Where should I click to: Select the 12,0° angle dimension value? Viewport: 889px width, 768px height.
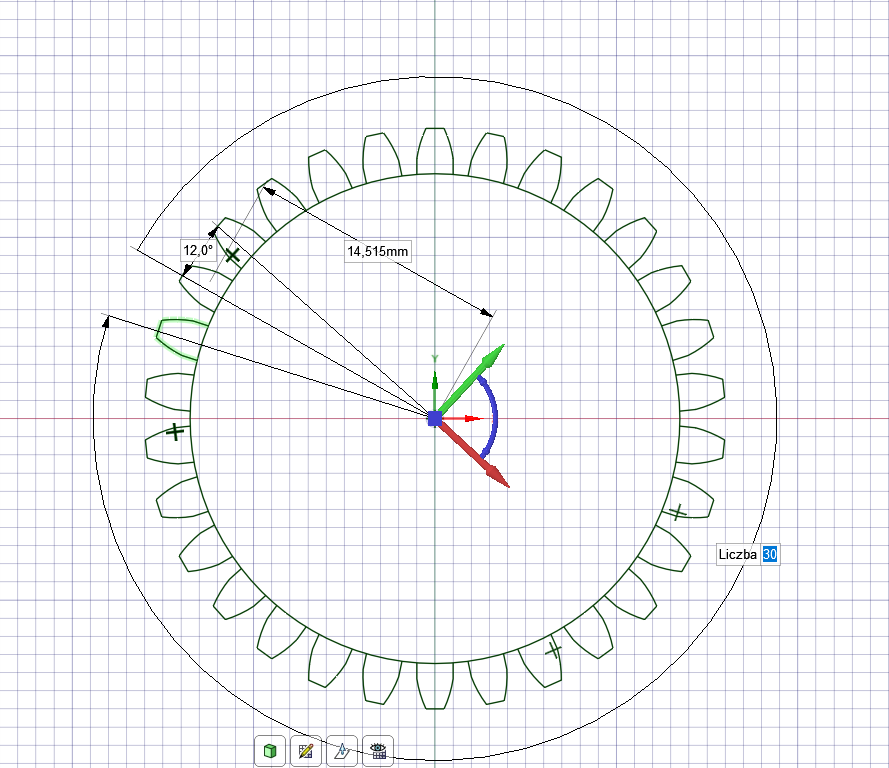pyautogui.click(x=198, y=250)
